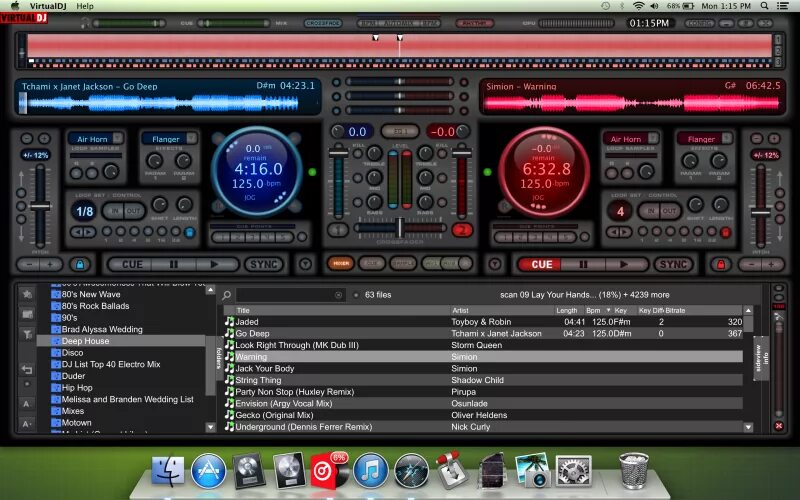
Task: Toggle the left deck blue key lock
Action: click(x=80, y=264)
